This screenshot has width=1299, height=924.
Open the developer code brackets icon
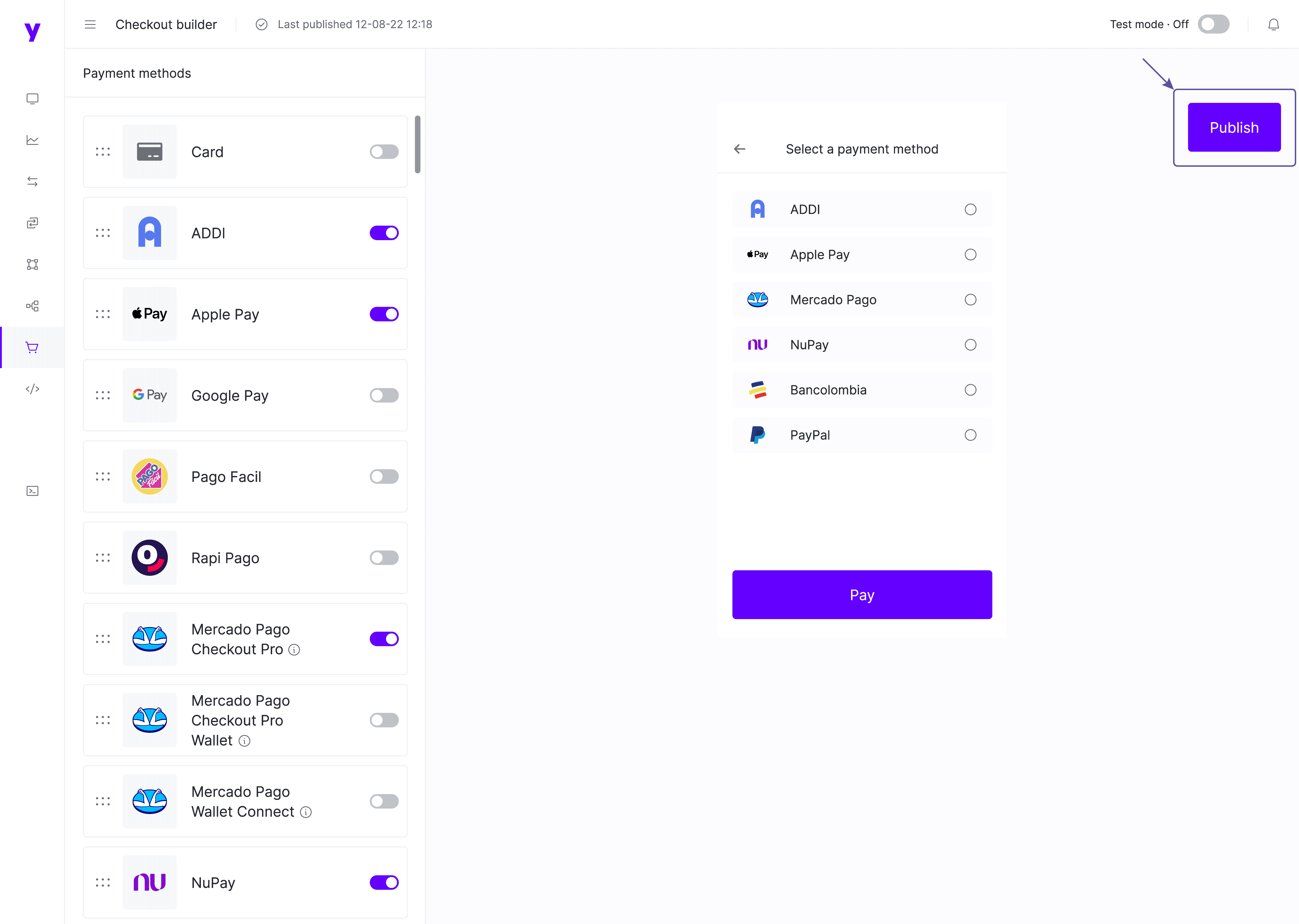pyautogui.click(x=32, y=389)
